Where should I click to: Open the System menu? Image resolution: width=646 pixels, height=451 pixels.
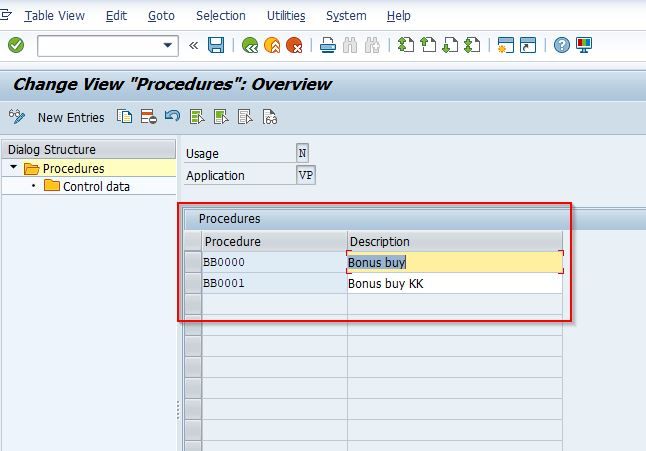coord(346,16)
